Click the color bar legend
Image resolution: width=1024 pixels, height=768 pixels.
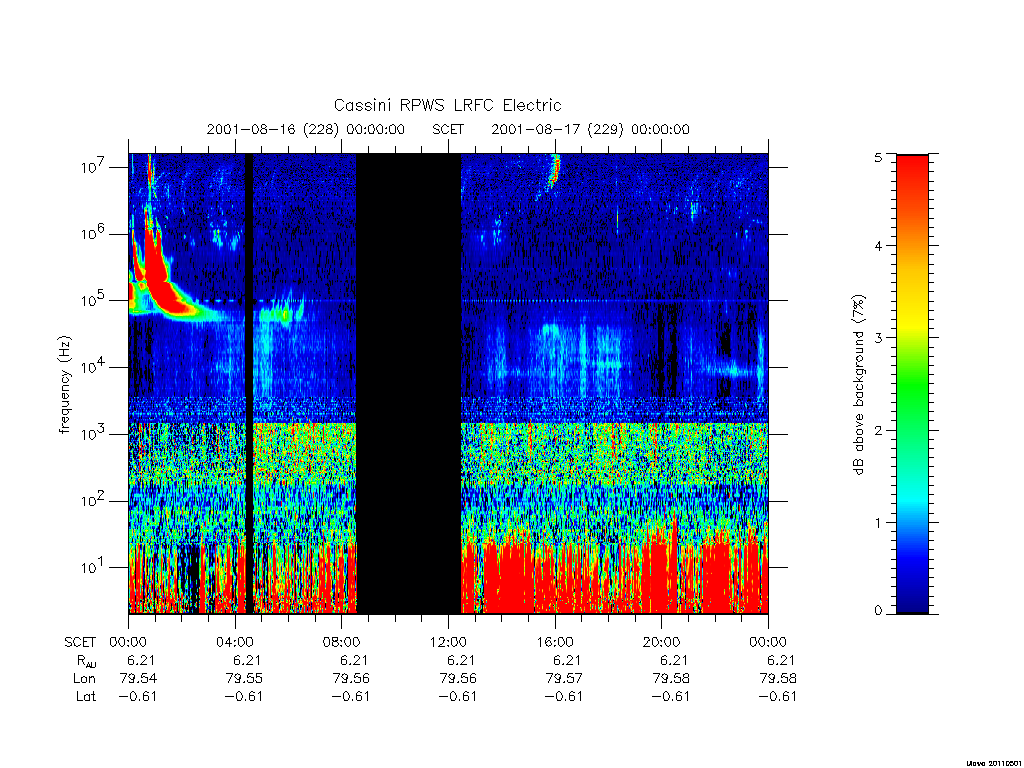912,384
